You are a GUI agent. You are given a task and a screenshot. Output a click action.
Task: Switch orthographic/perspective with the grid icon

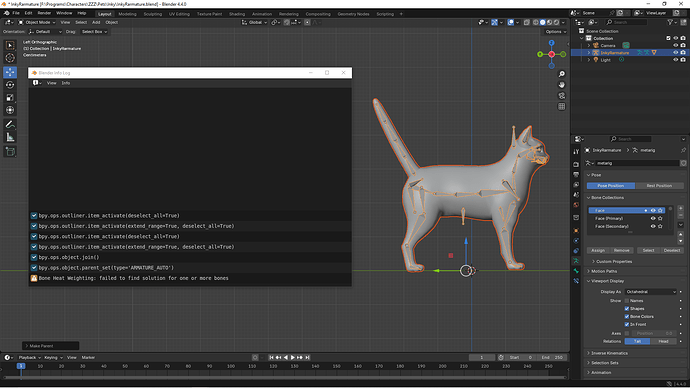coord(562,106)
